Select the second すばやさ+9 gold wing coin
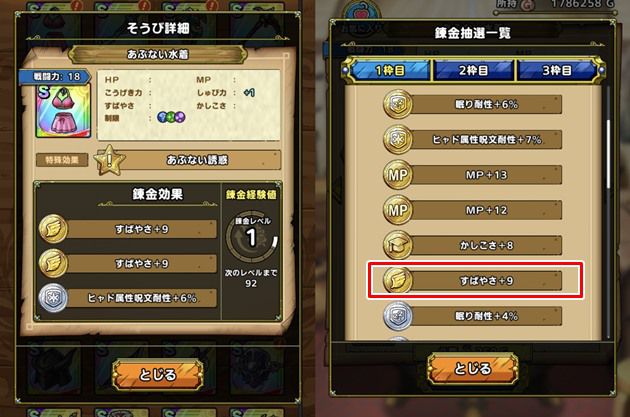The height and width of the screenshot is (417, 630). (x=53, y=264)
